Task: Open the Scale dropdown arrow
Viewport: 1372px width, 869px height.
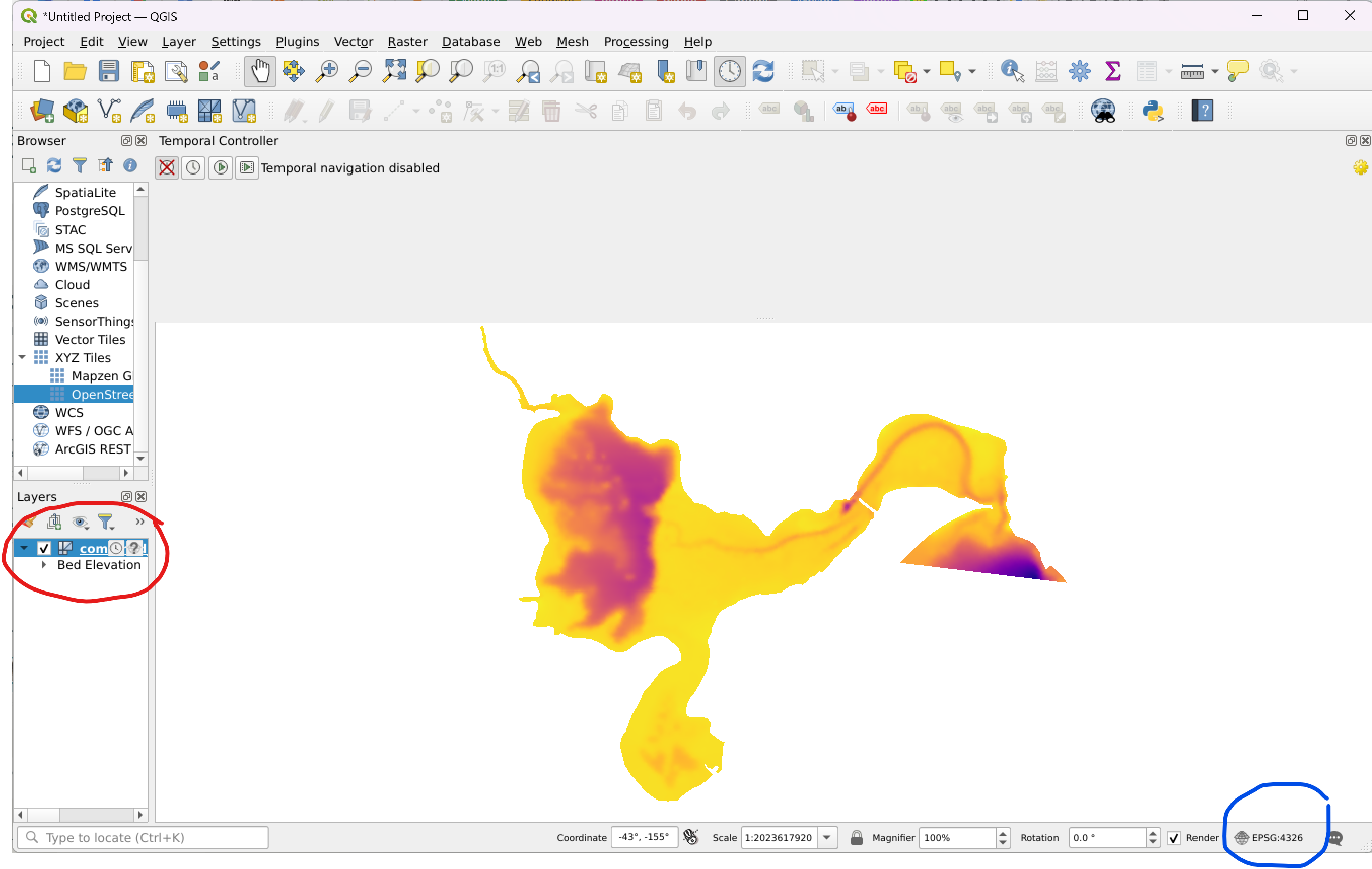Action: 827,838
